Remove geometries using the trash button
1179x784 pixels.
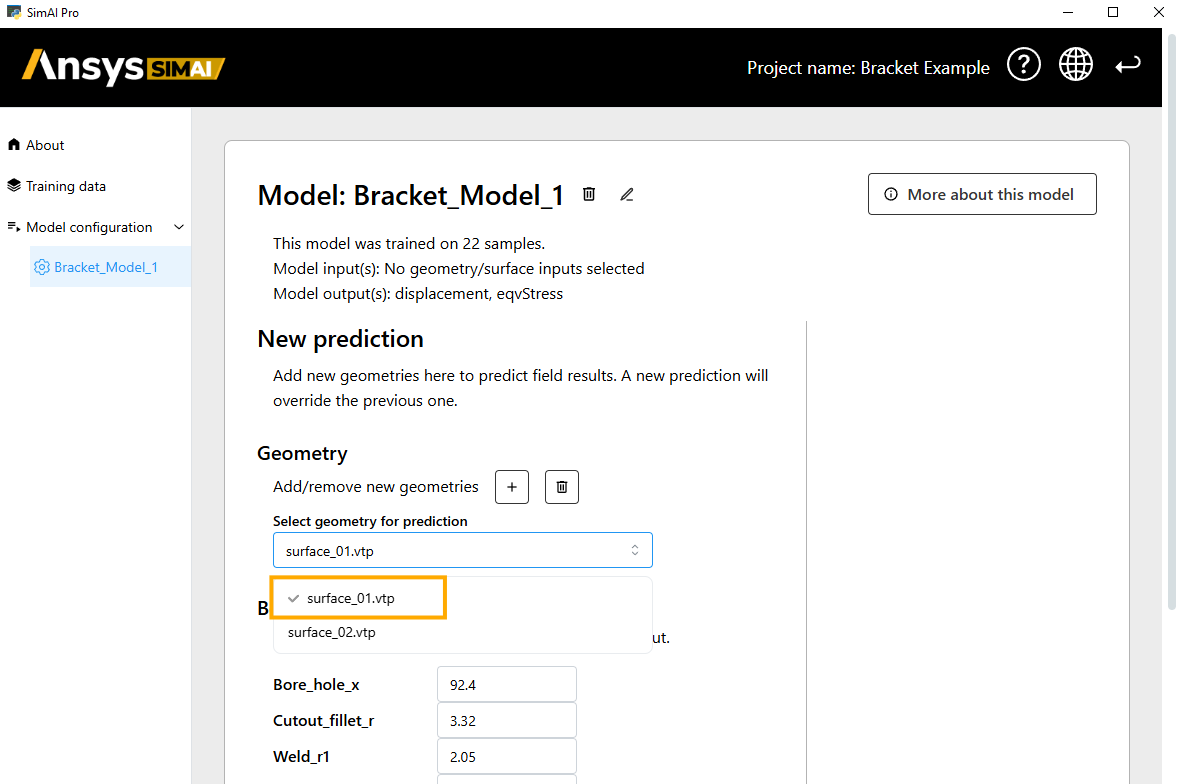click(562, 487)
